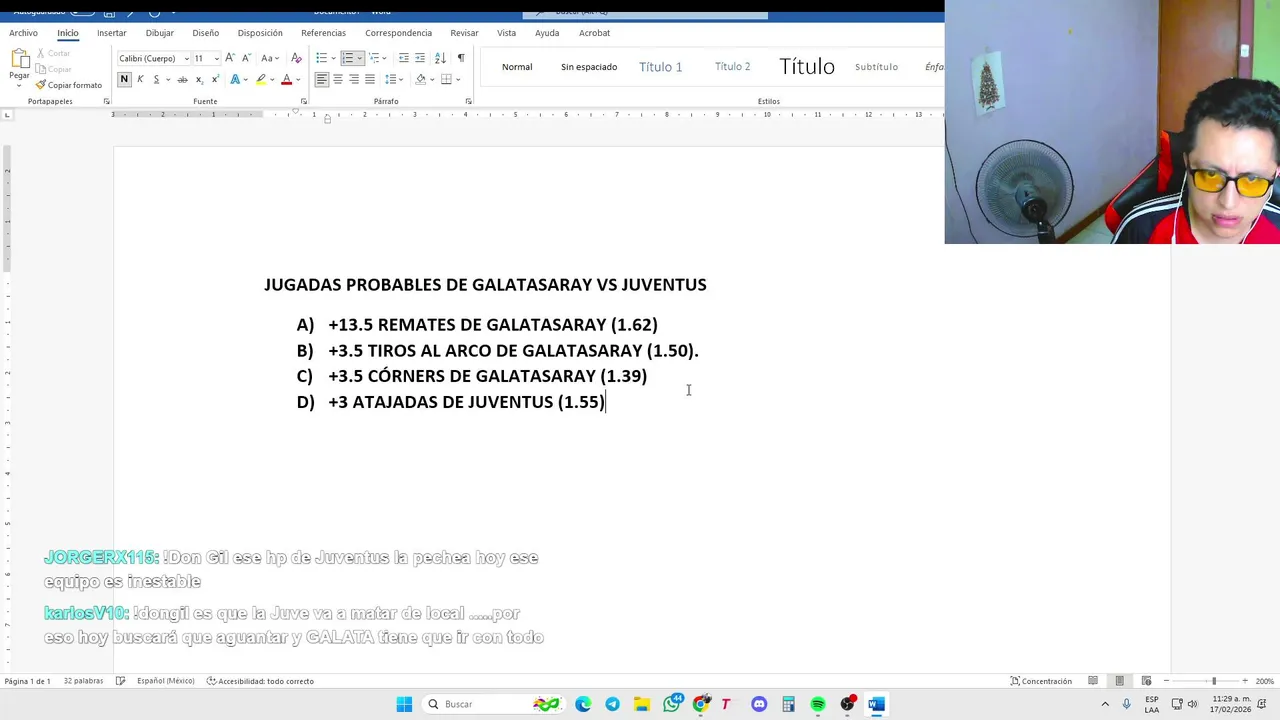Switch to Web layout view icon
Viewport: 1280px width, 720px height.
point(1146,681)
